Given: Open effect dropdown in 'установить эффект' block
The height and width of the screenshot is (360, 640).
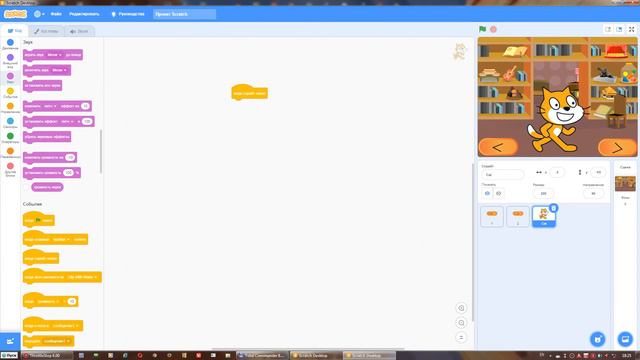Looking at the screenshot, I should pos(67,121).
